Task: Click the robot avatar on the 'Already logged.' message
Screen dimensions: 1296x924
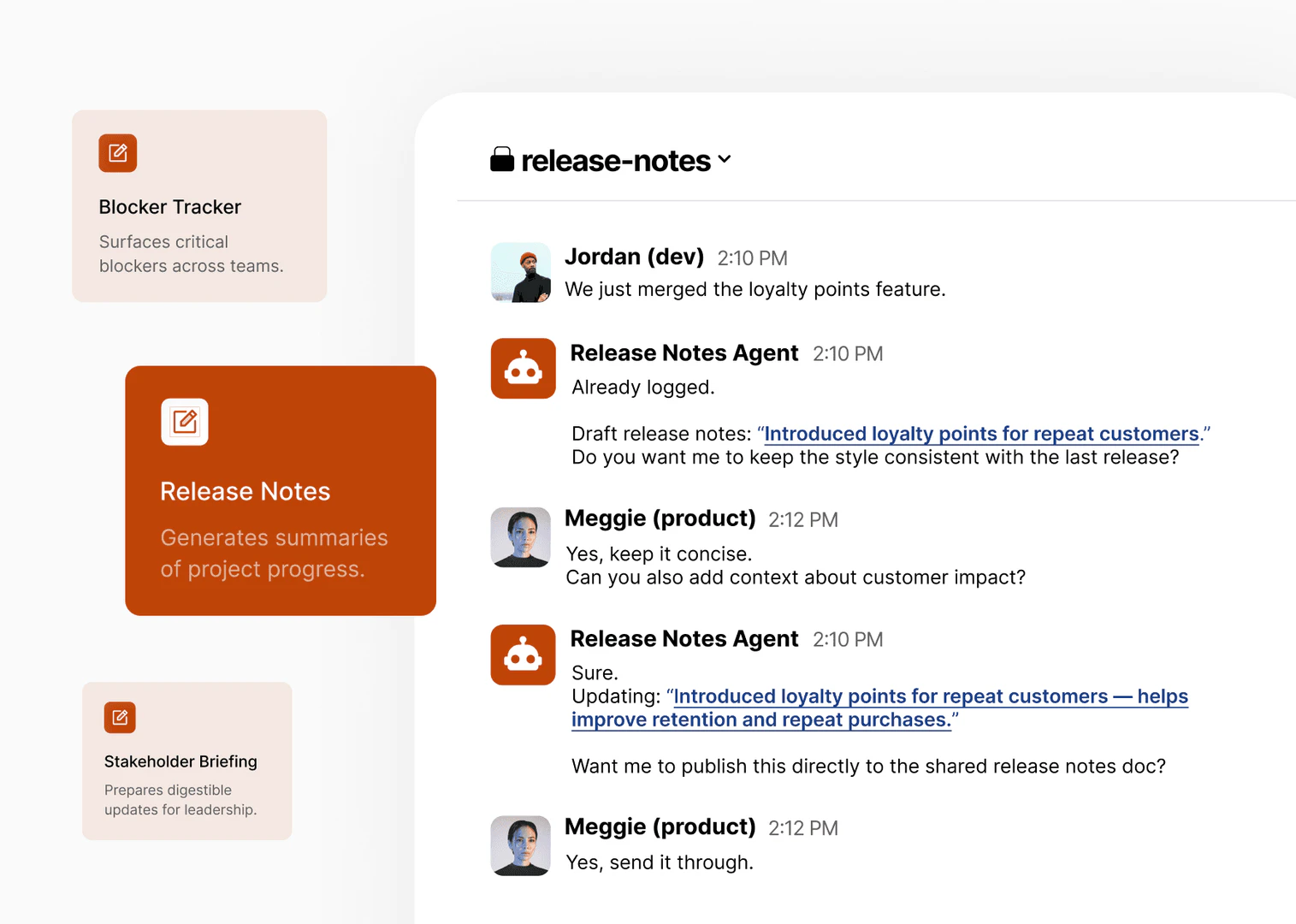Action: point(524,368)
